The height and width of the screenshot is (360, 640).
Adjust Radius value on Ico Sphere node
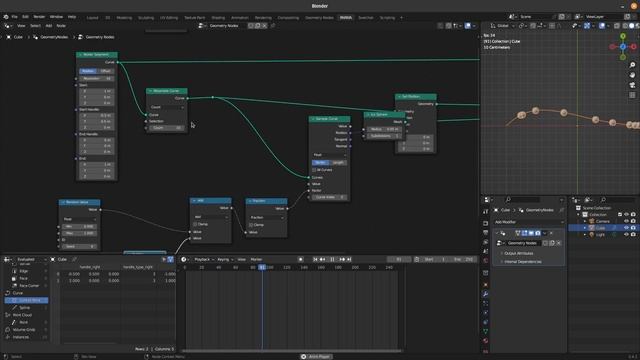click(384, 129)
